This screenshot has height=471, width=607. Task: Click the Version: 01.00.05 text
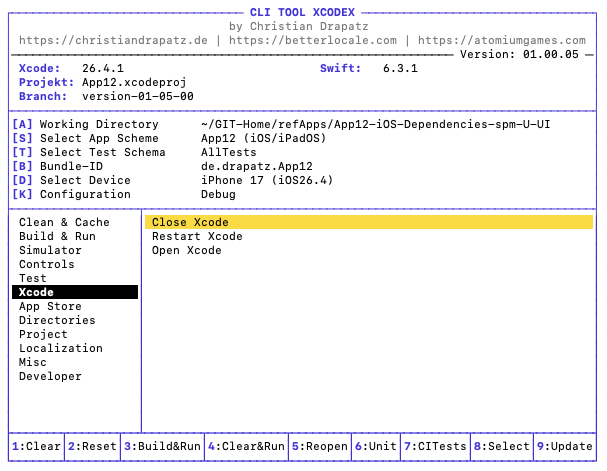click(x=520, y=54)
